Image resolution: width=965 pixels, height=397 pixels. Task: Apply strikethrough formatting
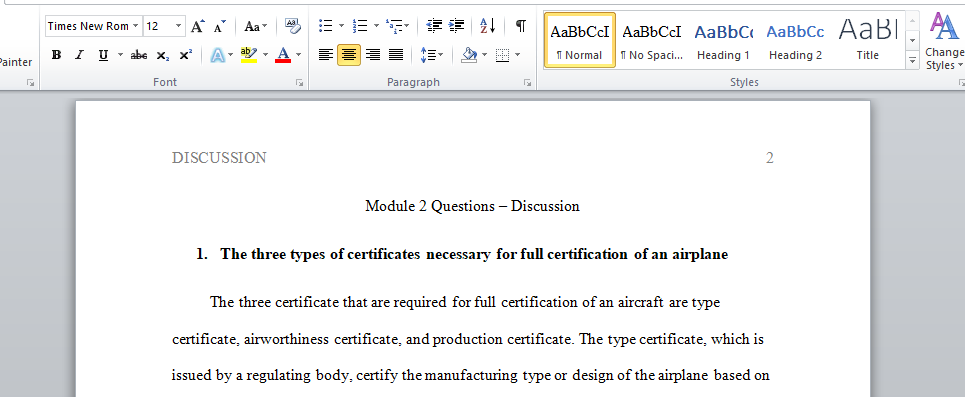pos(138,55)
